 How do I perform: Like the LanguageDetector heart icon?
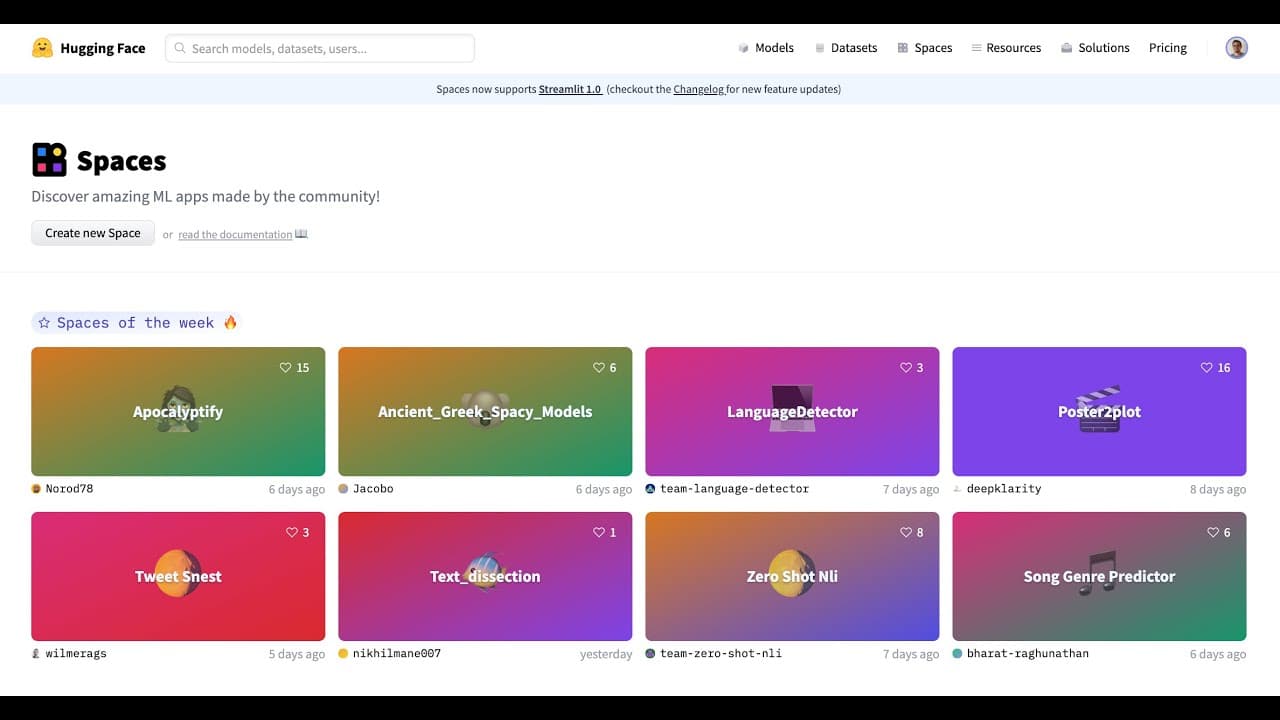click(906, 368)
